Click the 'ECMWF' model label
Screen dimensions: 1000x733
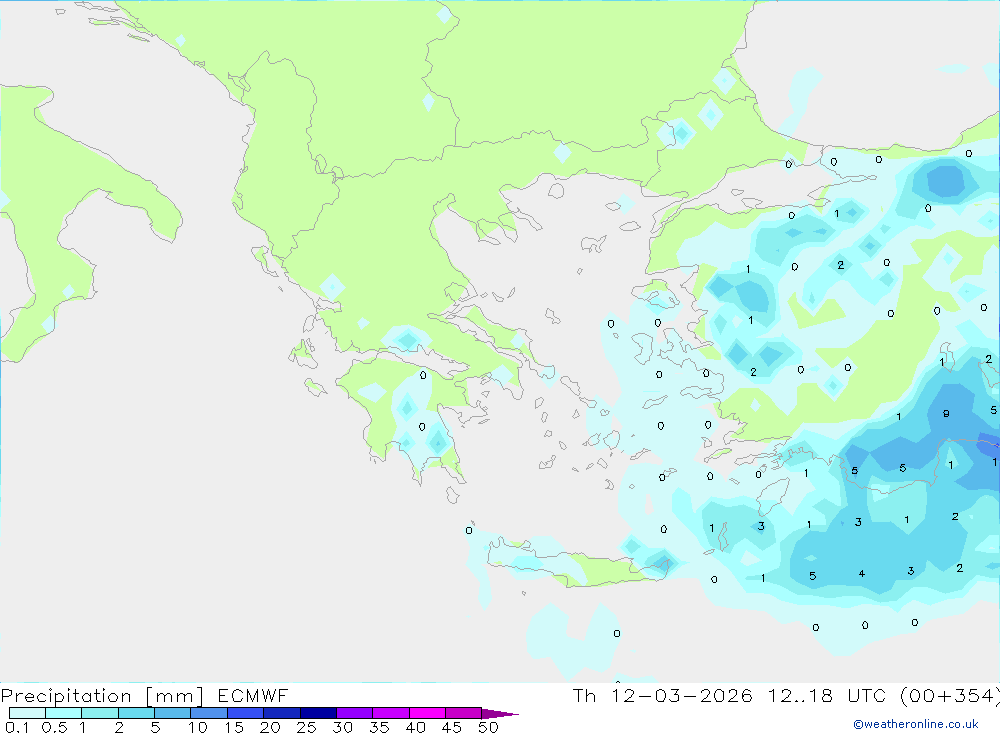pos(253,695)
